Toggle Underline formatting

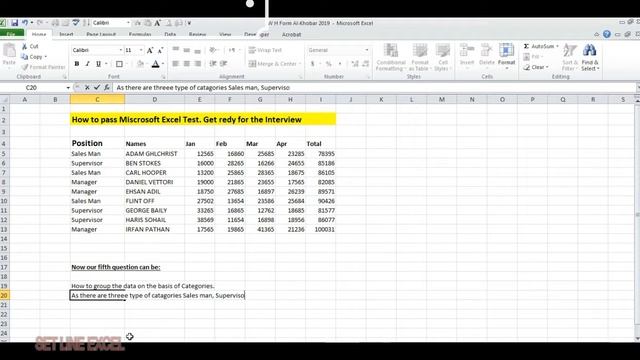(98, 64)
